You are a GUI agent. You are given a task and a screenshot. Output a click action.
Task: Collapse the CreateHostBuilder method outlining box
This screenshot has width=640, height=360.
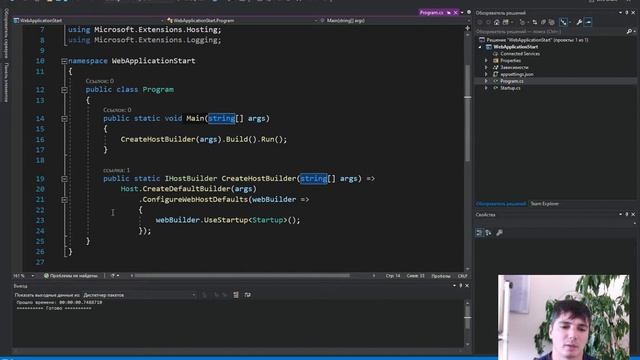[64, 179]
